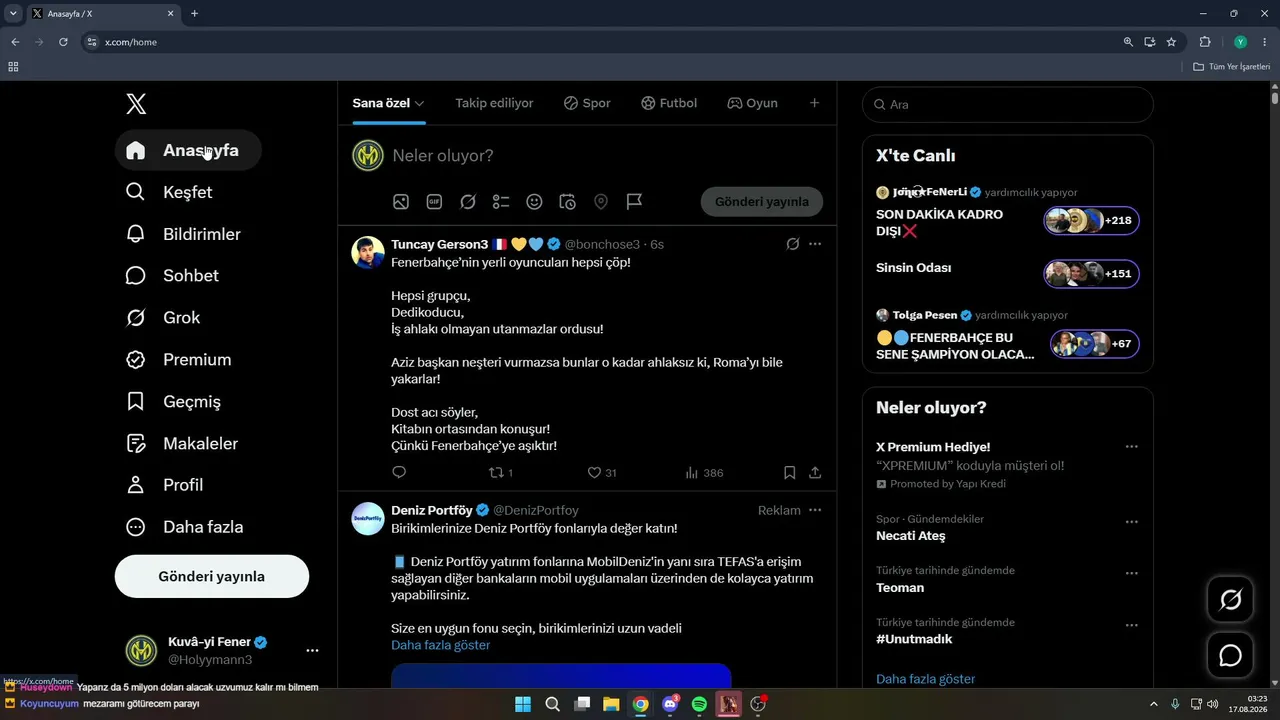The width and height of the screenshot is (1280, 720).
Task: Open more options on Tuncay Gerson3's post
Action: 815,244
